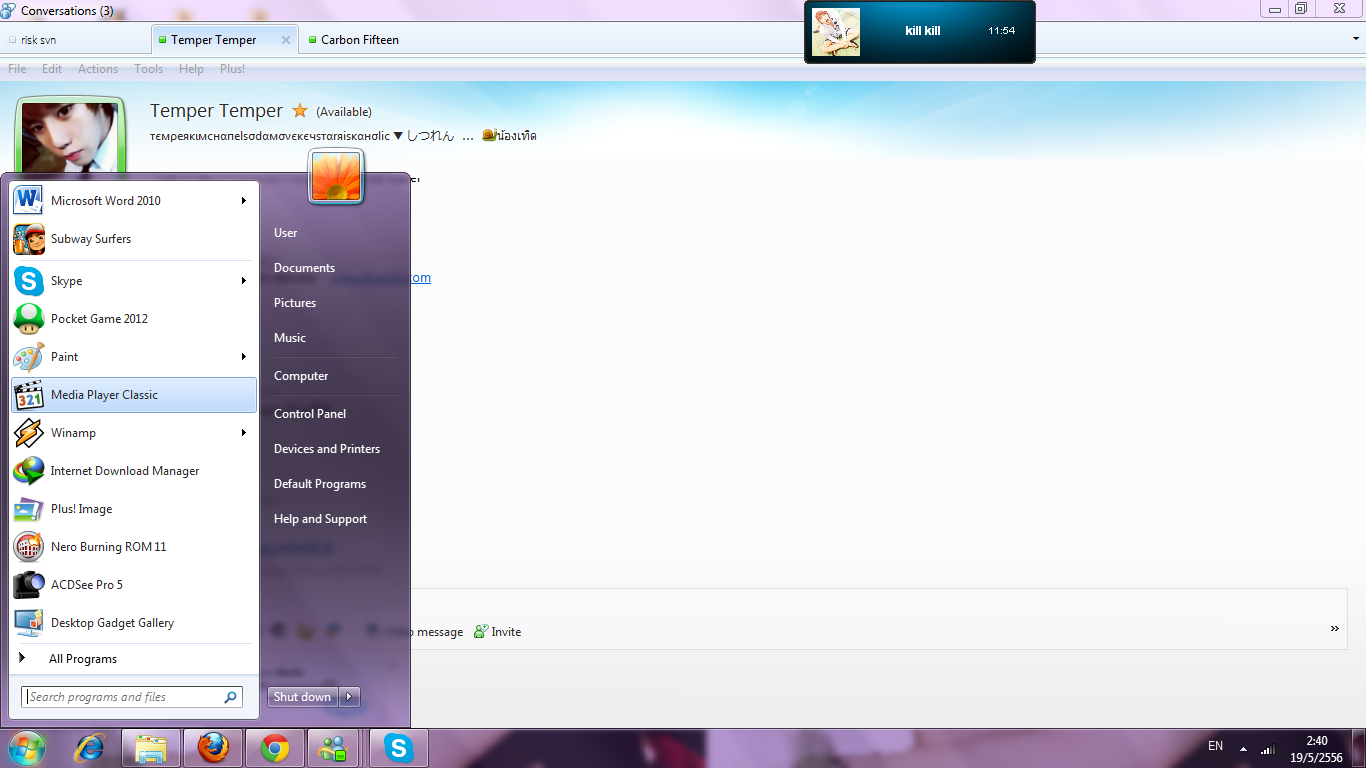The height and width of the screenshot is (768, 1366).
Task: Click the search magnifier in Start menu
Action: (230, 697)
